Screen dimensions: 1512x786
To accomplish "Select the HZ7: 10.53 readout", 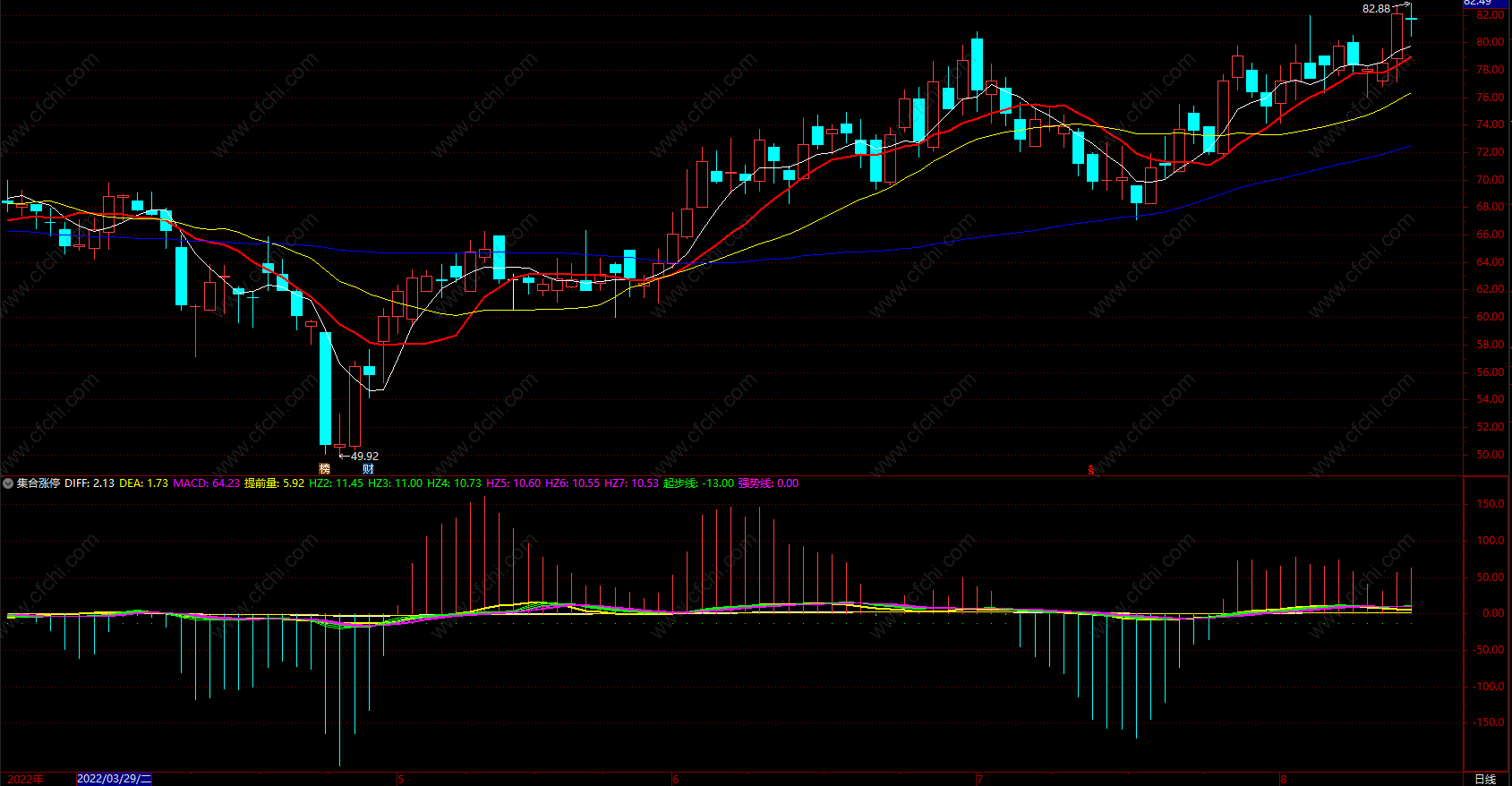I will 631,483.
